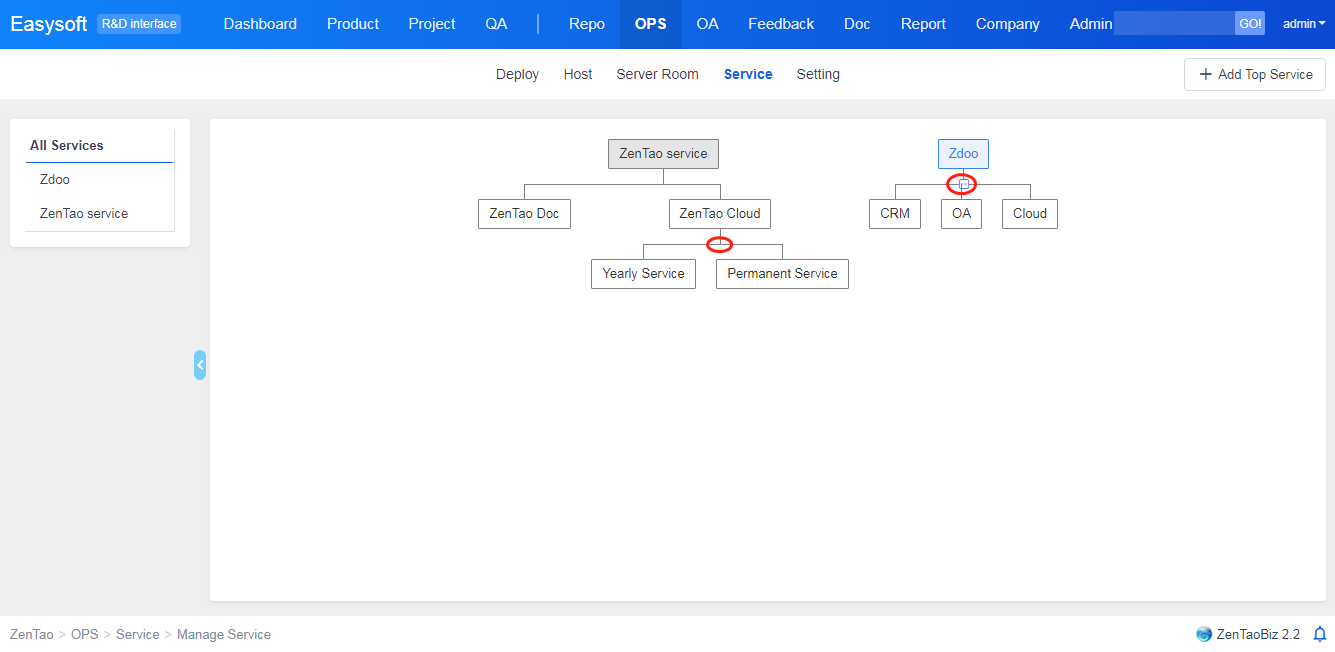Select Zdoo in the All Services sidebar
This screenshot has height=652, width=1335.
point(55,180)
